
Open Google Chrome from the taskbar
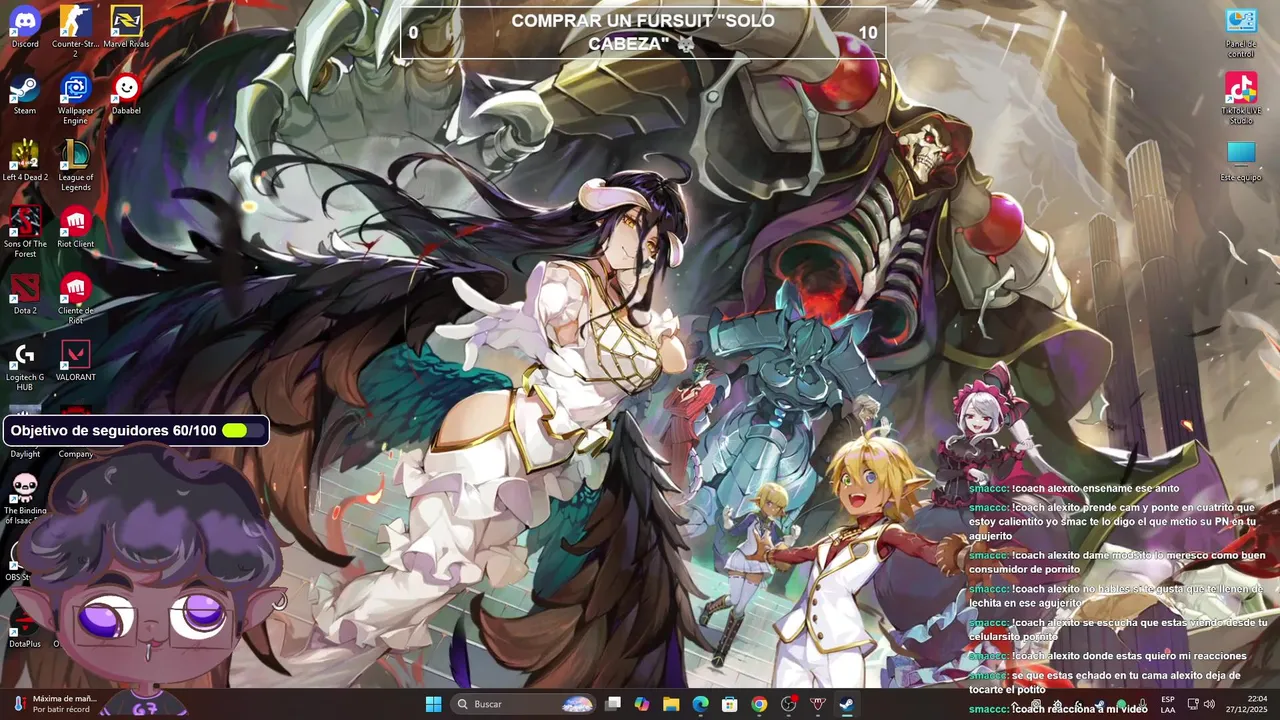pos(759,704)
